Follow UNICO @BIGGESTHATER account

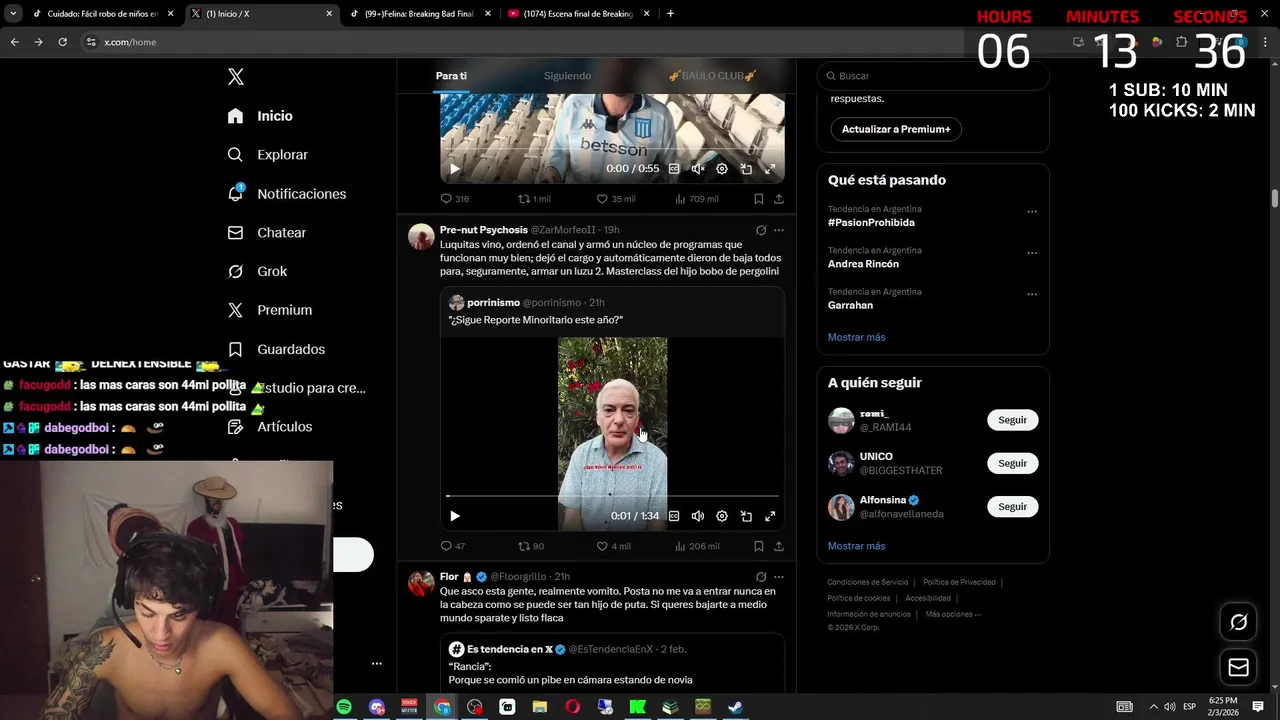(1012, 463)
